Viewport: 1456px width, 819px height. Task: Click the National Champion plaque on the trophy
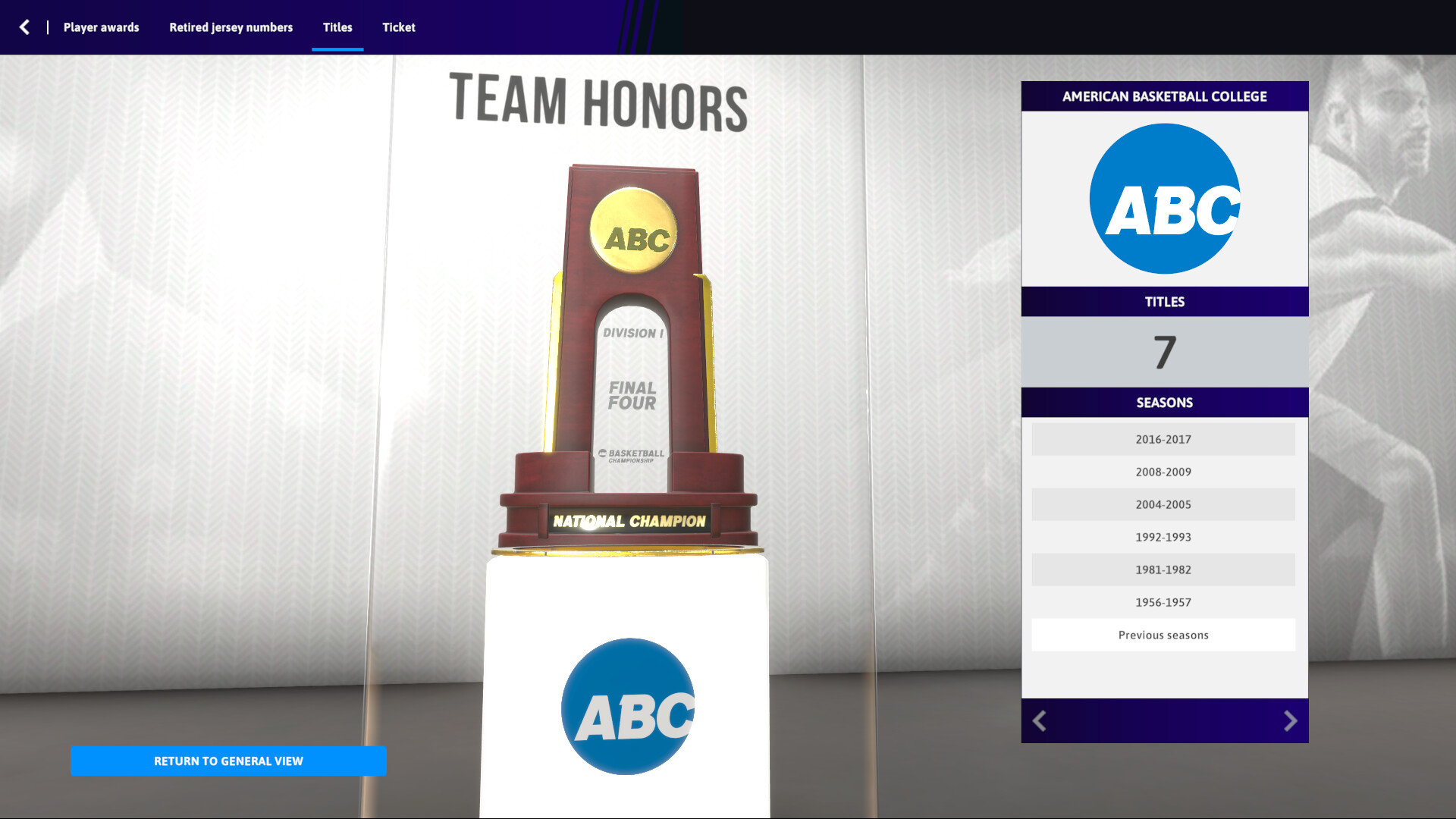(629, 521)
